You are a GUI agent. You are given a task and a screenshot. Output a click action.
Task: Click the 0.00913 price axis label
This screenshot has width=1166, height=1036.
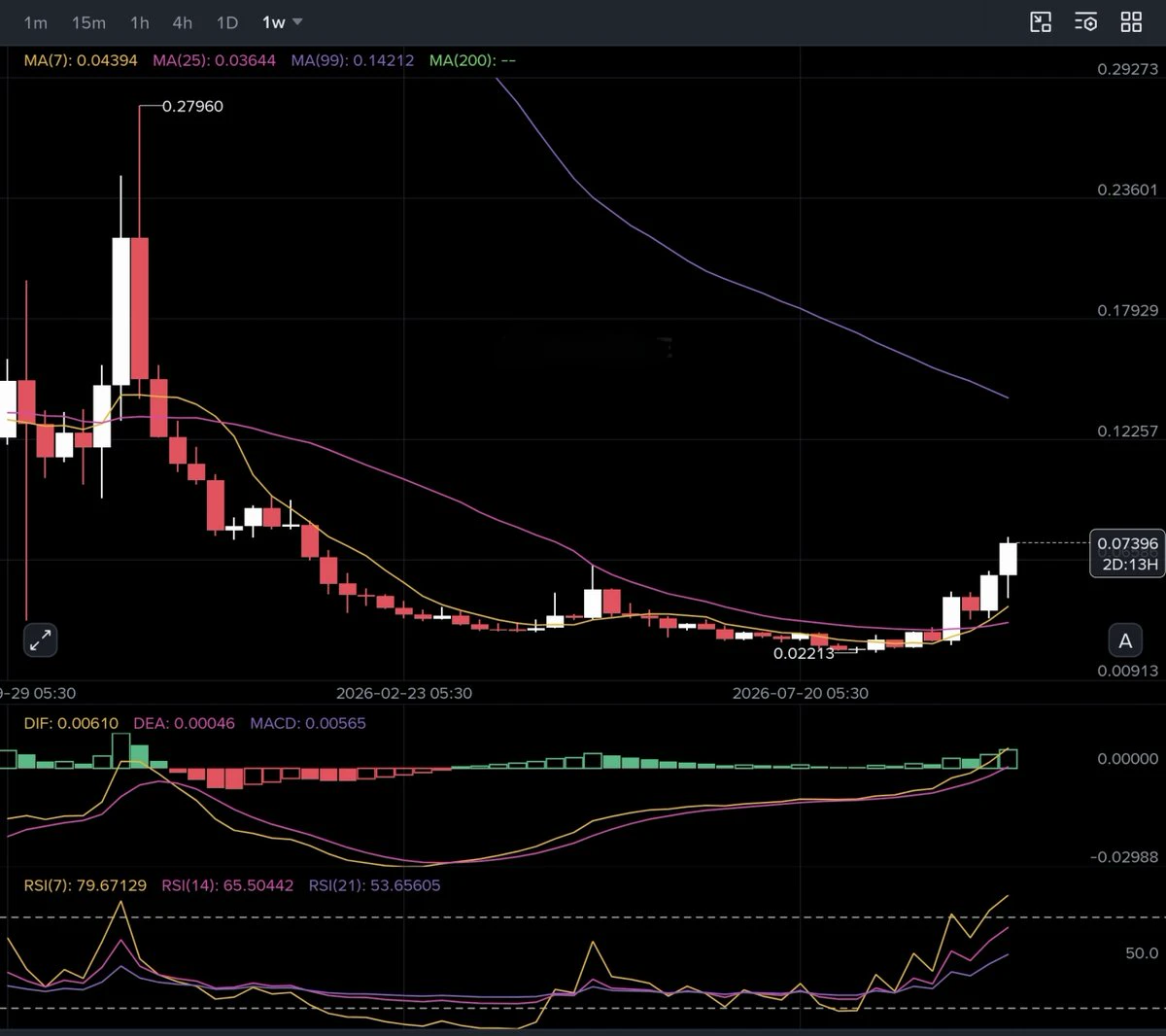click(1128, 671)
